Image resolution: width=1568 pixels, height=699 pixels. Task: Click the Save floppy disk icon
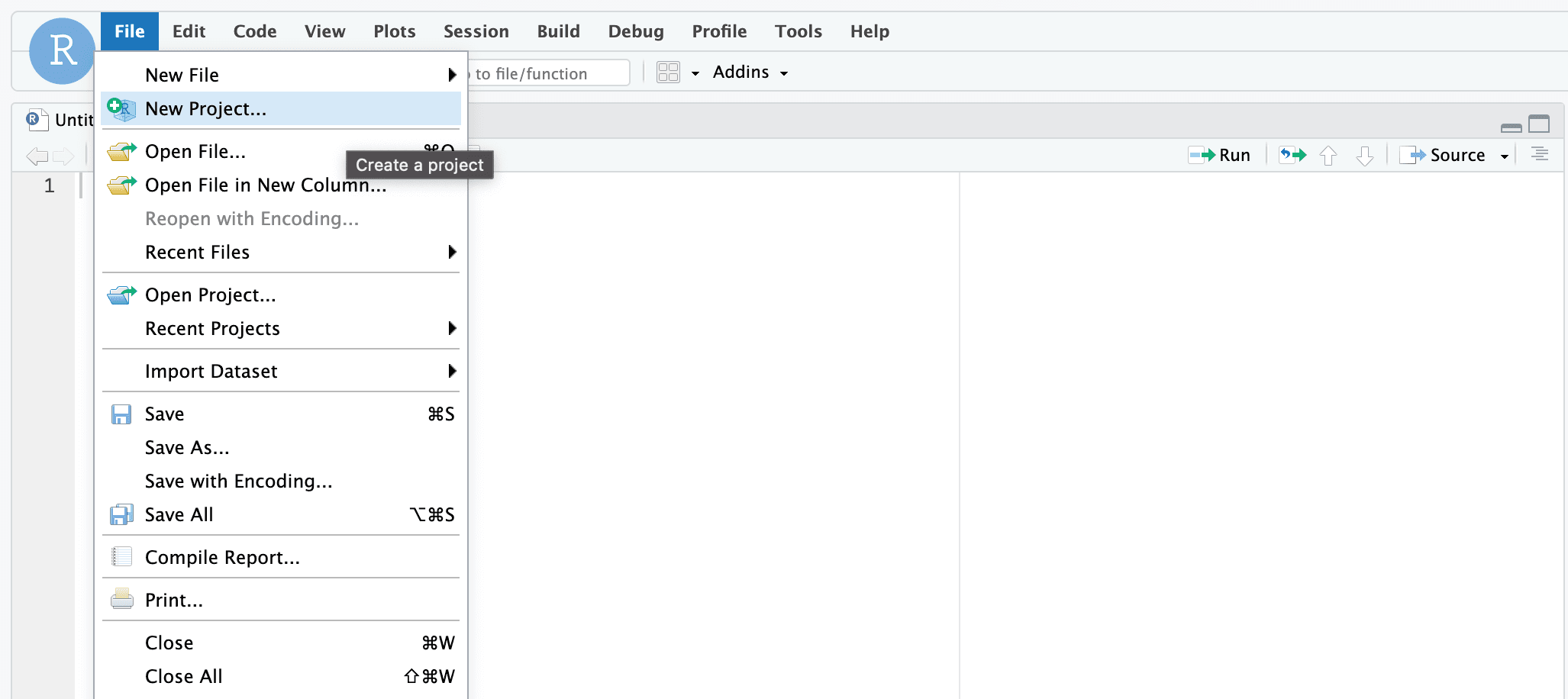pyautogui.click(x=121, y=414)
